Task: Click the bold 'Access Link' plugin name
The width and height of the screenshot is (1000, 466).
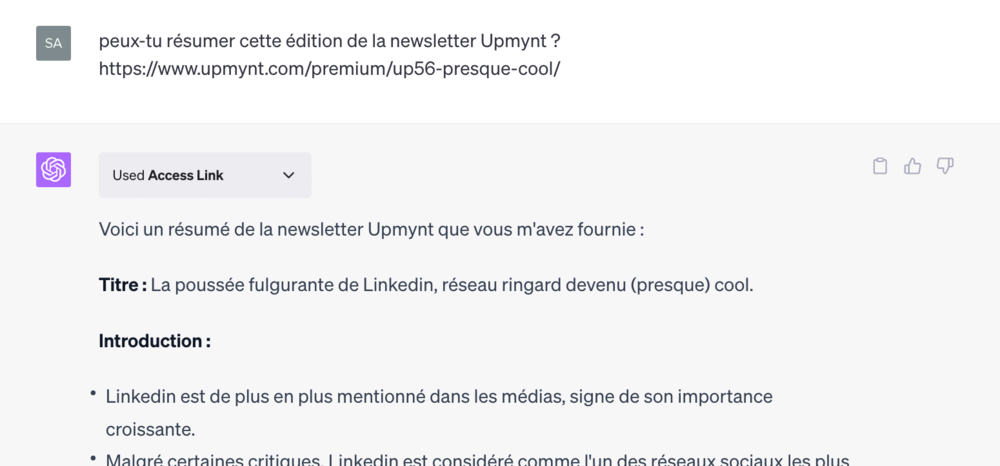Action: coord(186,175)
